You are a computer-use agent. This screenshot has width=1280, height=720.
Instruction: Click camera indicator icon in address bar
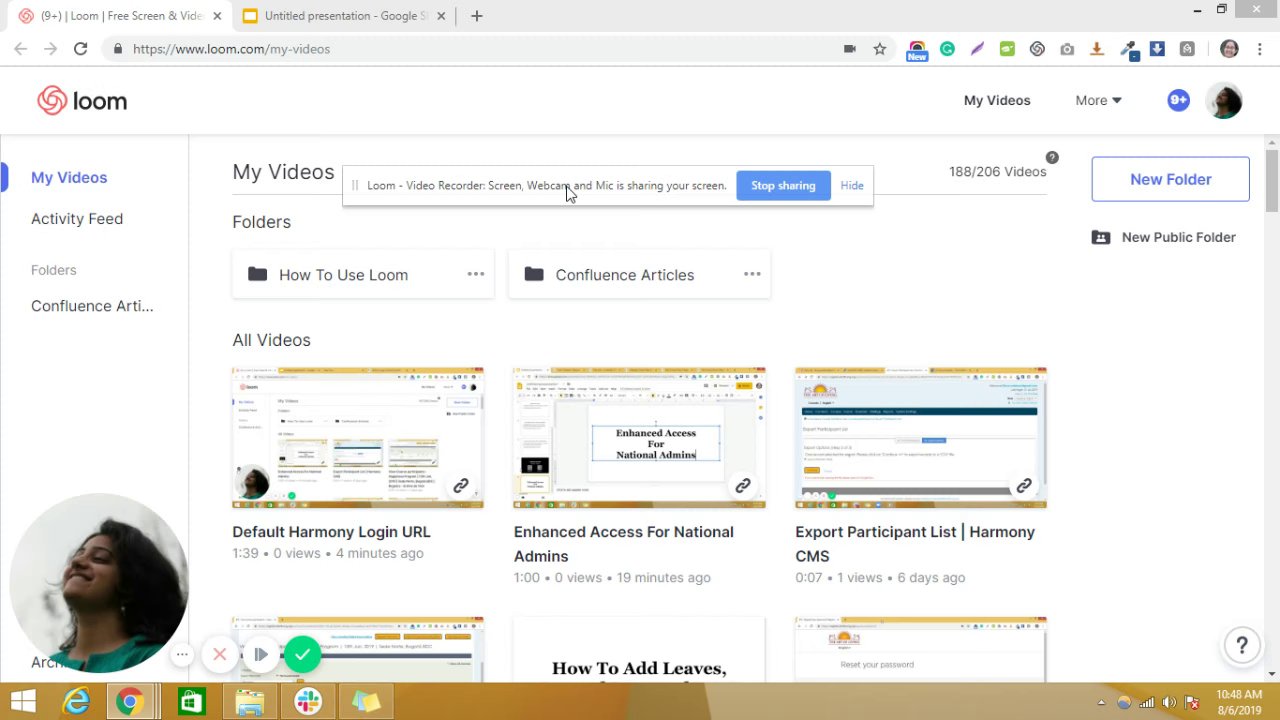click(849, 48)
